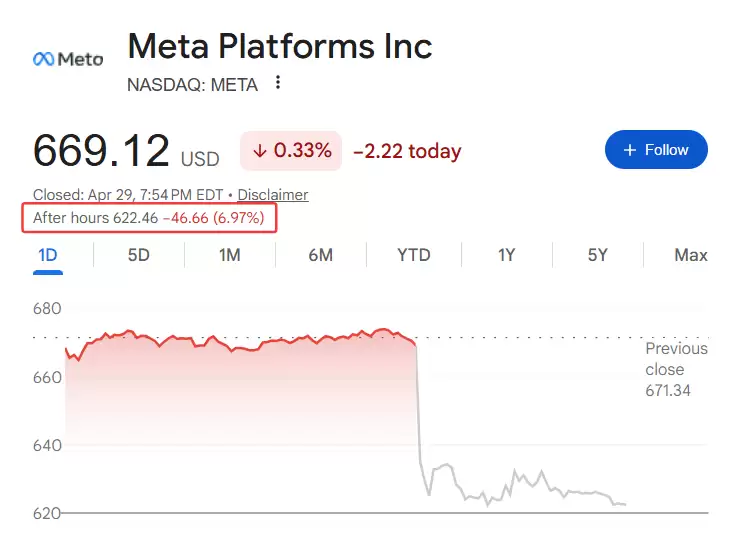Open the Disclaimer link

(273, 195)
